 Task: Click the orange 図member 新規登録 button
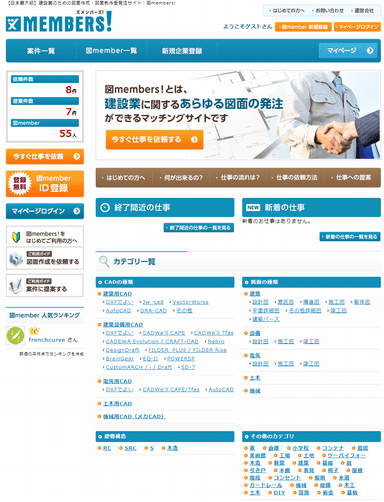(x=303, y=27)
